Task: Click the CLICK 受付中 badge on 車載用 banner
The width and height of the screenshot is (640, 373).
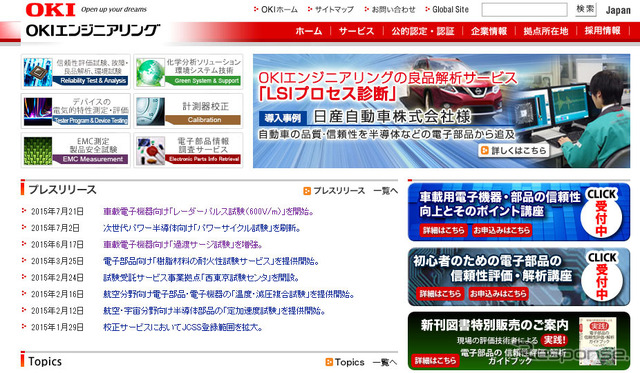Action: pyautogui.click(x=602, y=213)
